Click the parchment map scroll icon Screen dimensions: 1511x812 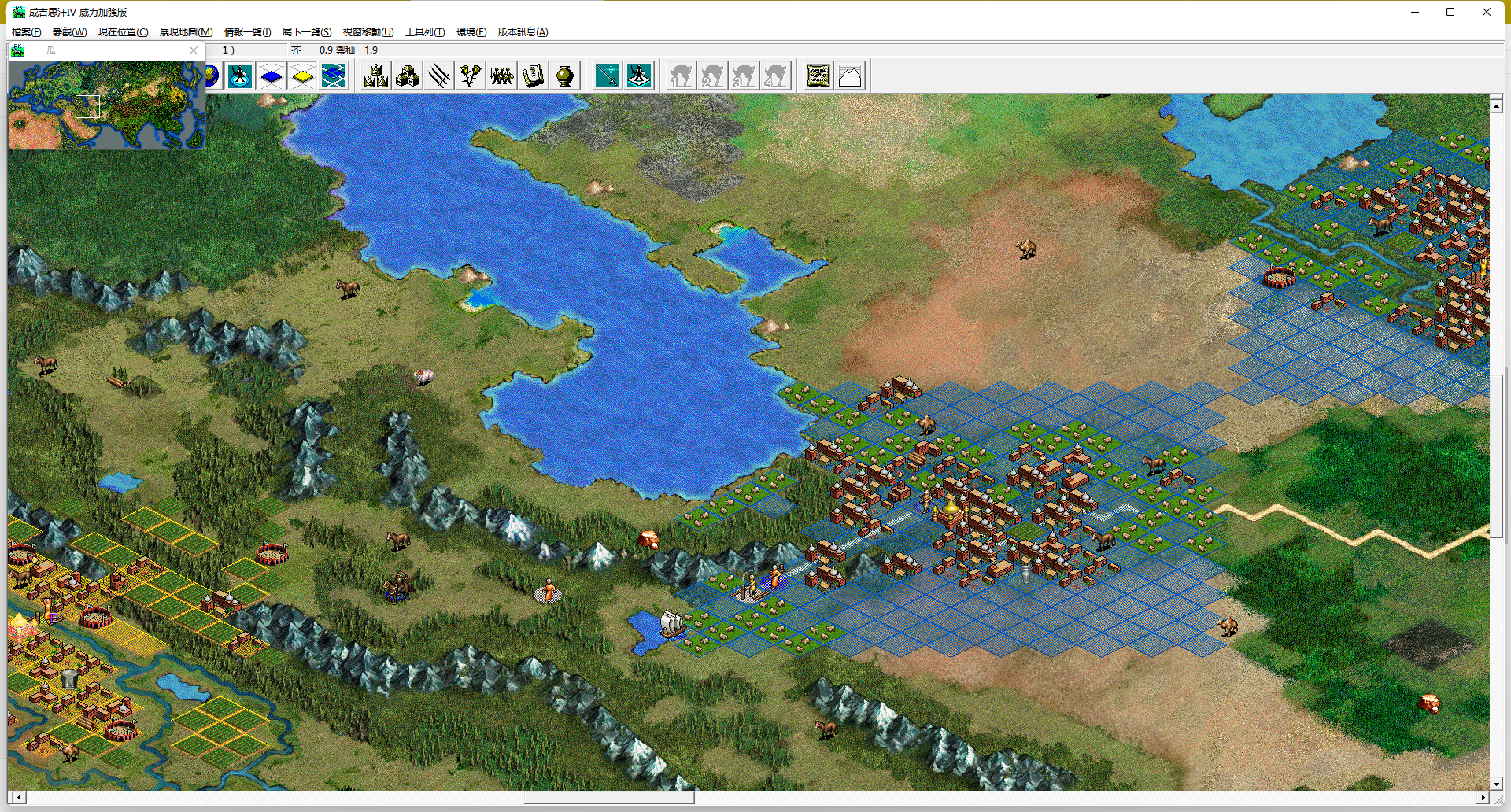tap(818, 76)
